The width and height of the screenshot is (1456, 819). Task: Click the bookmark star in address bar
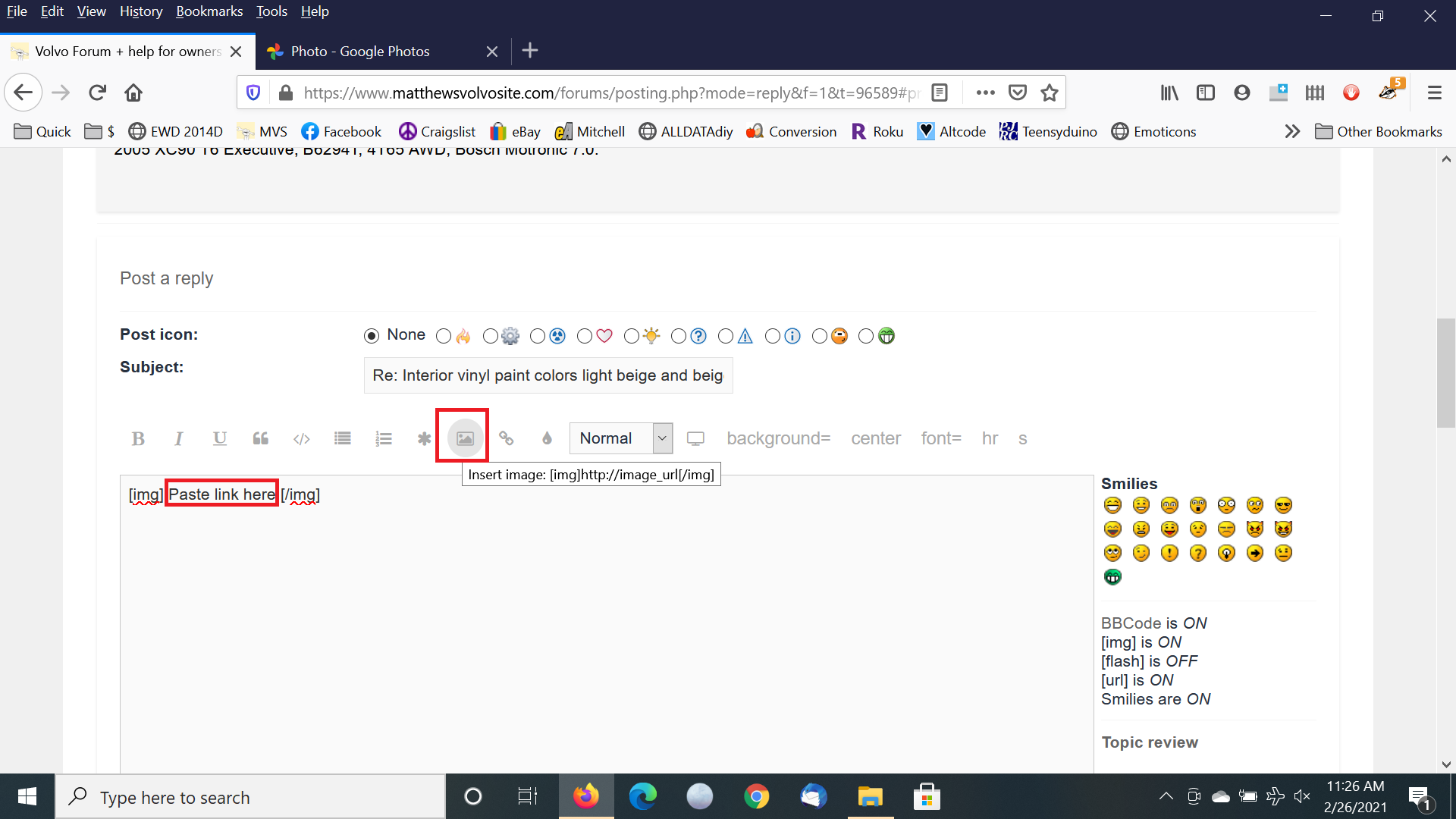pyautogui.click(x=1049, y=93)
